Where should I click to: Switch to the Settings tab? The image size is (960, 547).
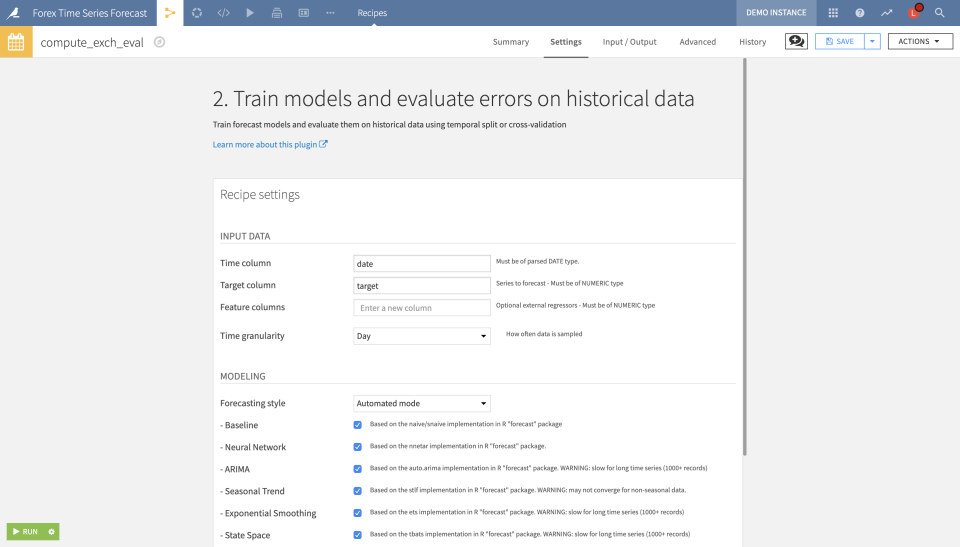click(x=566, y=42)
